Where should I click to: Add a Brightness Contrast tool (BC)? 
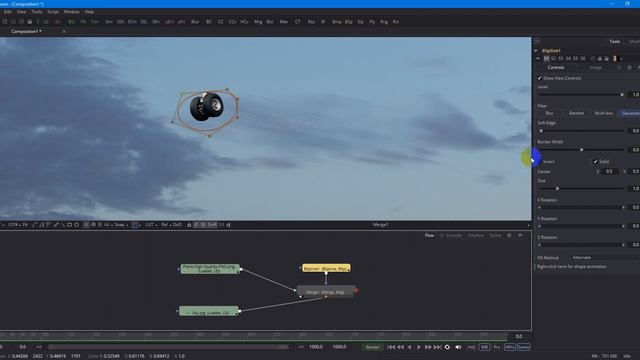tap(209, 22)
